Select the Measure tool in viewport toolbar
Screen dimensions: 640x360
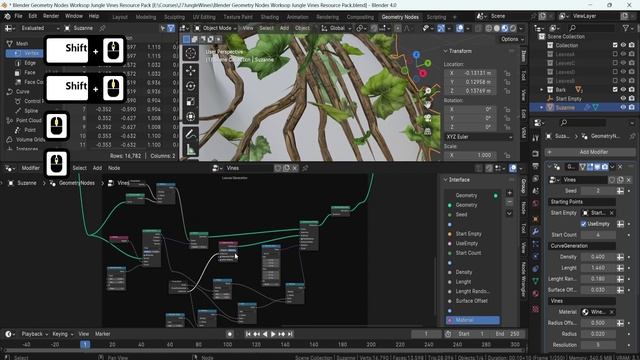pos(190,150)
